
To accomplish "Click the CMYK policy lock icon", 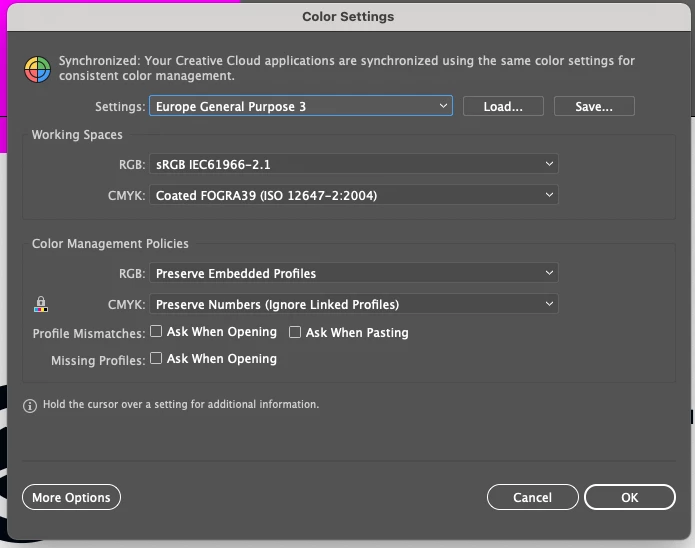I will coord(41,304).
